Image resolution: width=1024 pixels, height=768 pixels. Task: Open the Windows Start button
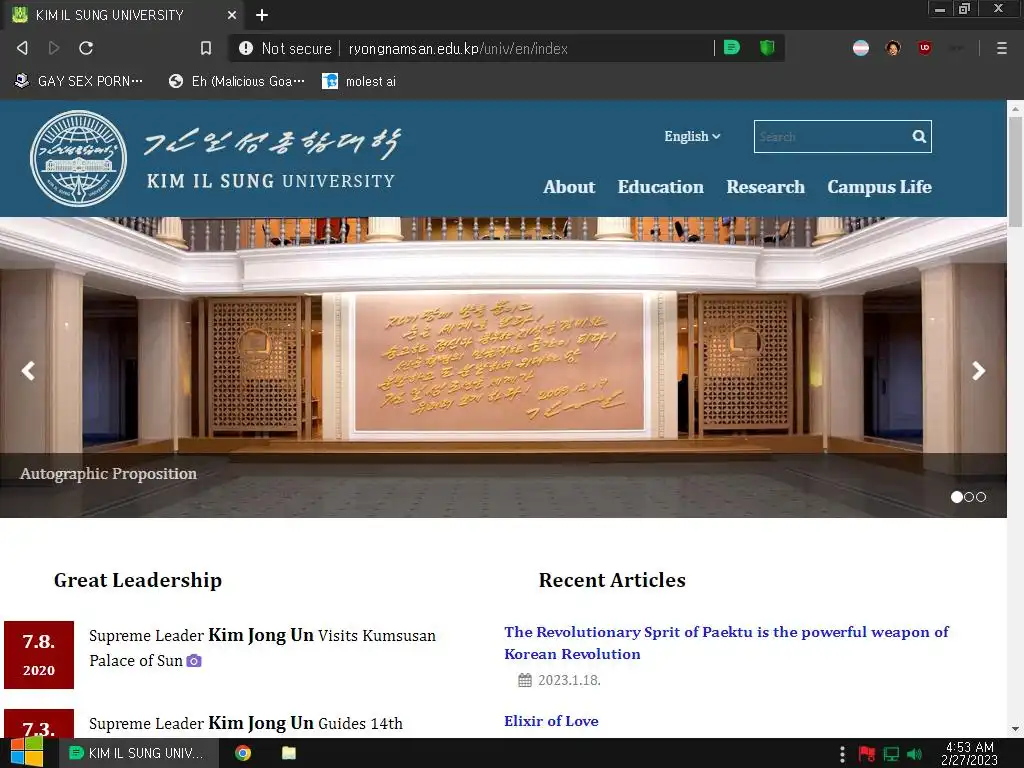[27, 753]
